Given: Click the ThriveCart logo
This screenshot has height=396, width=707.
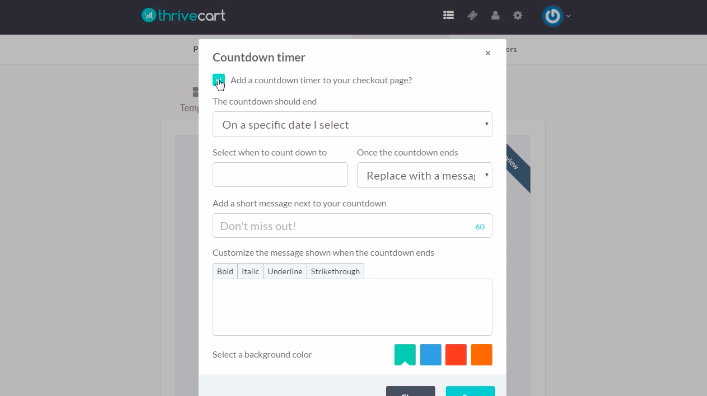Looking at the screenshot, I should coord(183,15).
